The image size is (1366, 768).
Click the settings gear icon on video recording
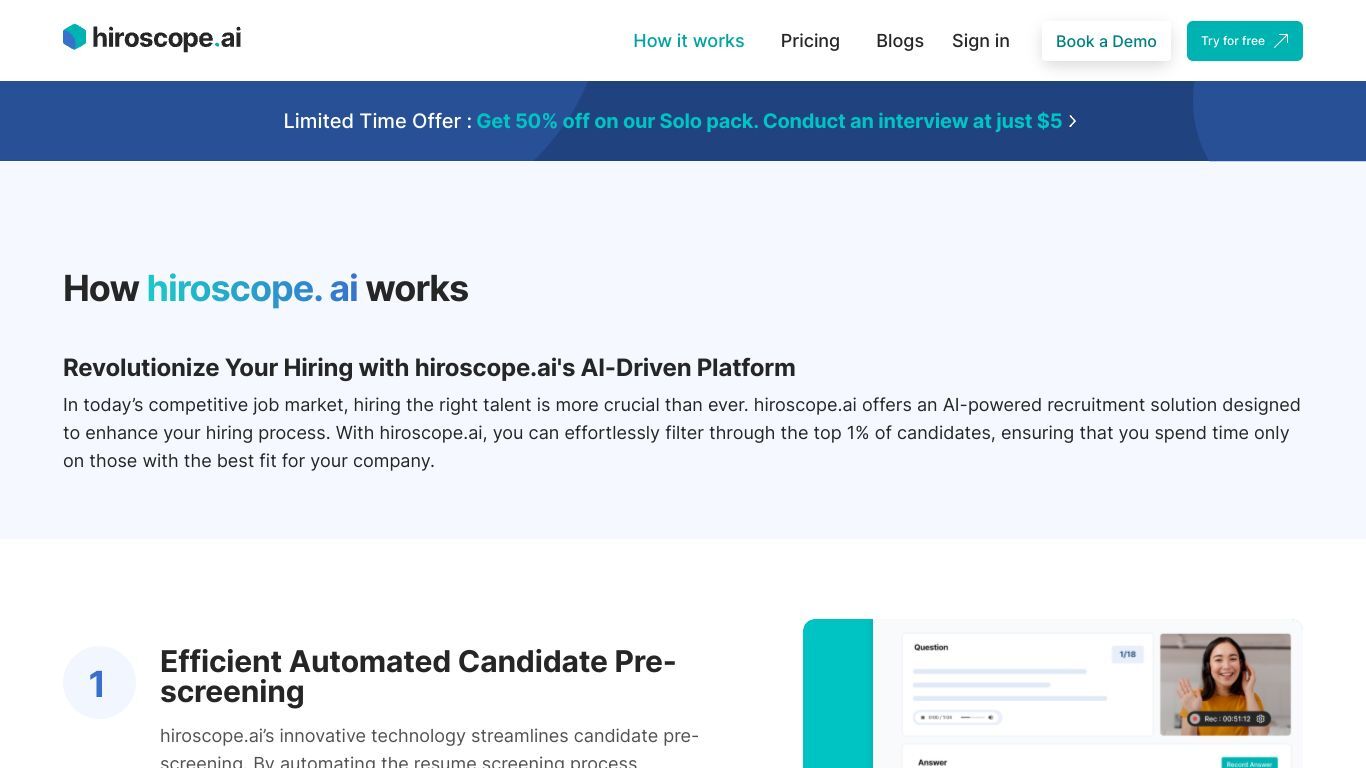(1260, 719)
